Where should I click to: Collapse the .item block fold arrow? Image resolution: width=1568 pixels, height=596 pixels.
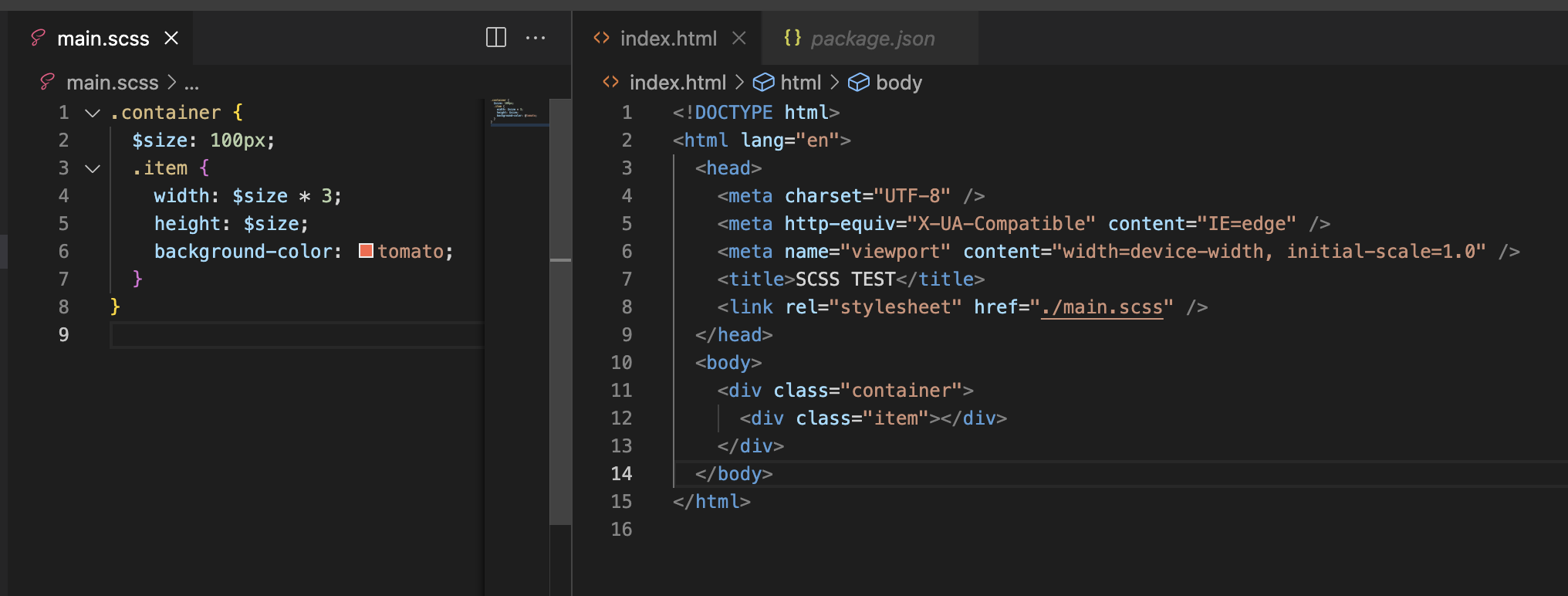93,168
